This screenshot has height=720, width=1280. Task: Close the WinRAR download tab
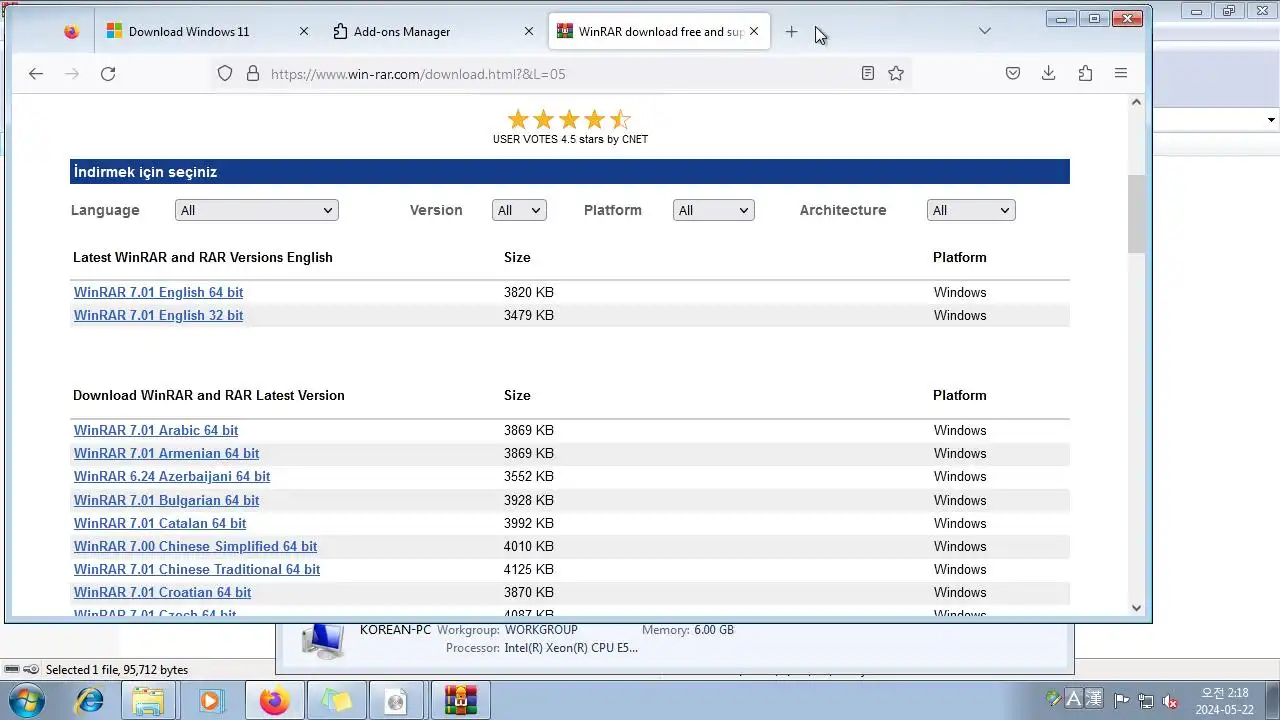pyautogui.click(x=754, y=32)
